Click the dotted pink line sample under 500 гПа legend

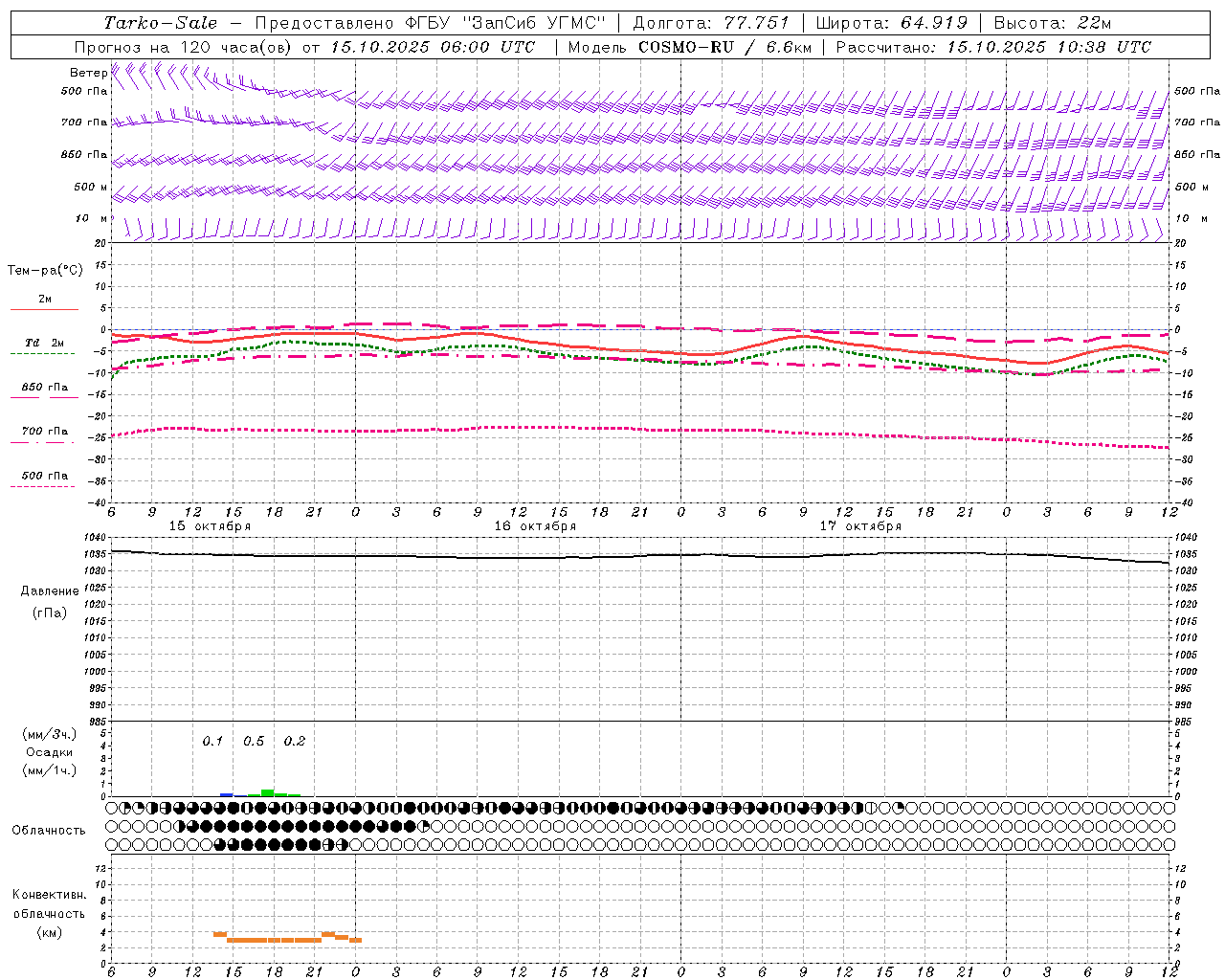coord(43,486)
